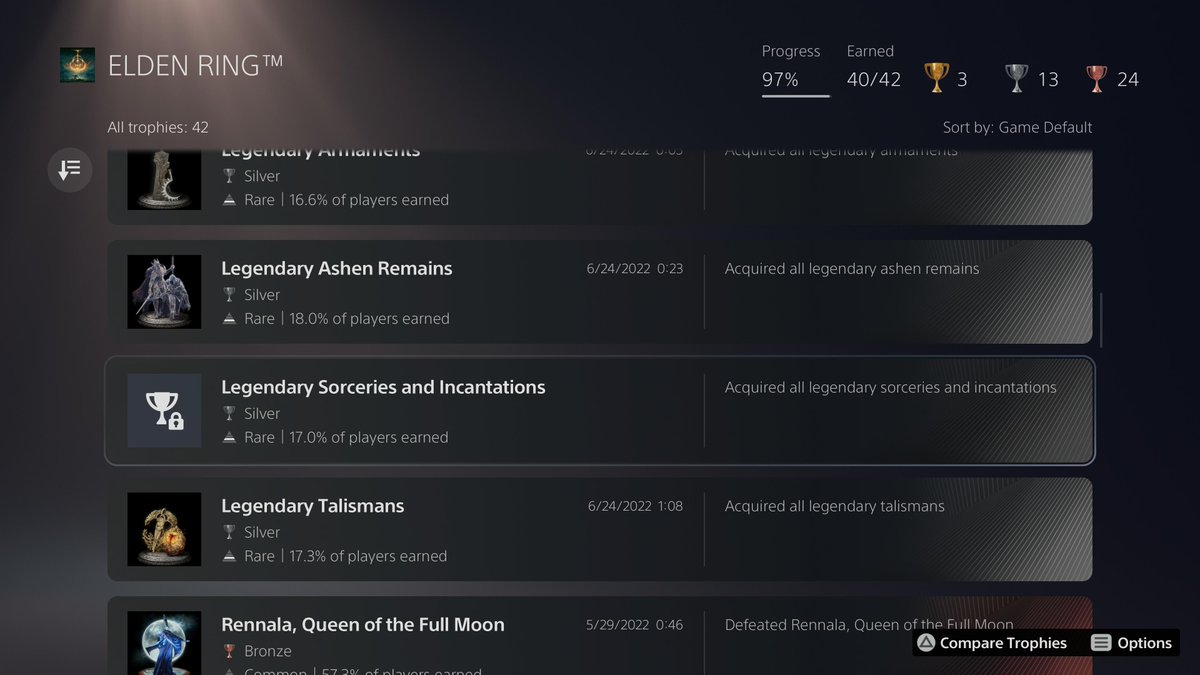Click the bronze trophy count icon
Viewport: 1200px width, 675px height.
tap(1097, 79)
